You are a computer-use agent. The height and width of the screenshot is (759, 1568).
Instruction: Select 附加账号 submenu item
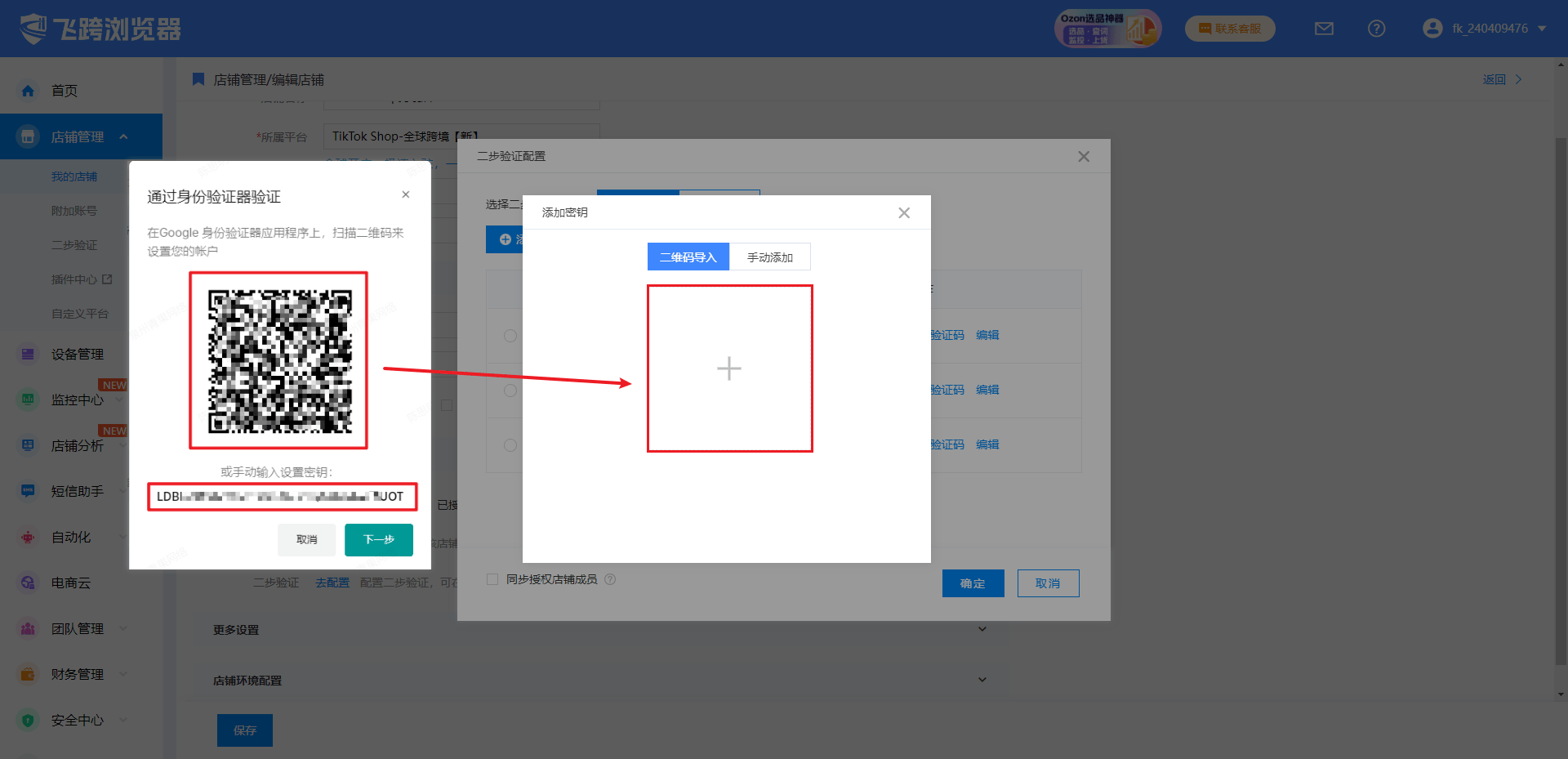[x=74, y=211]
